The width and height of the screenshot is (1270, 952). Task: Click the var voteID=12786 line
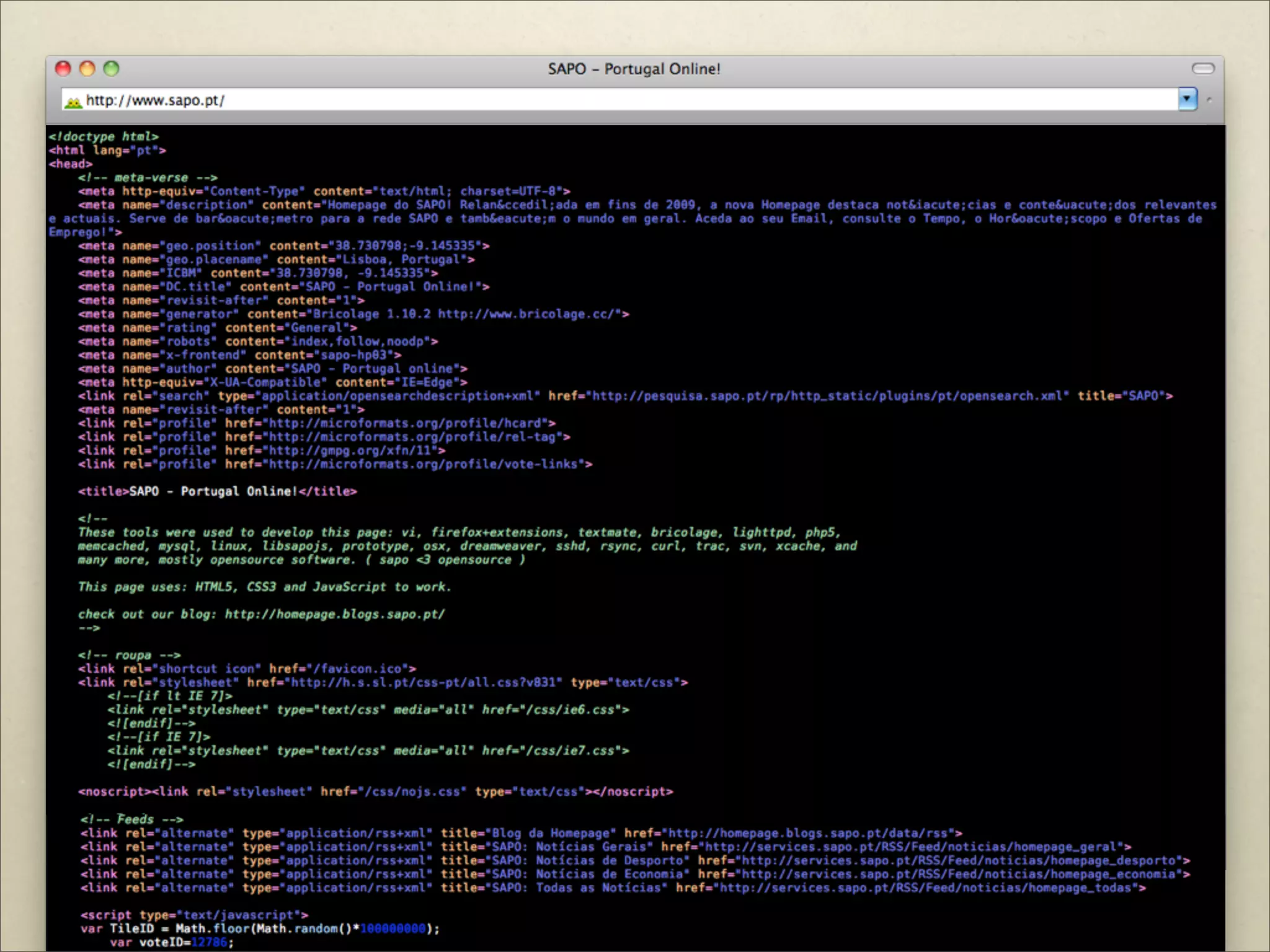point(171,942)
